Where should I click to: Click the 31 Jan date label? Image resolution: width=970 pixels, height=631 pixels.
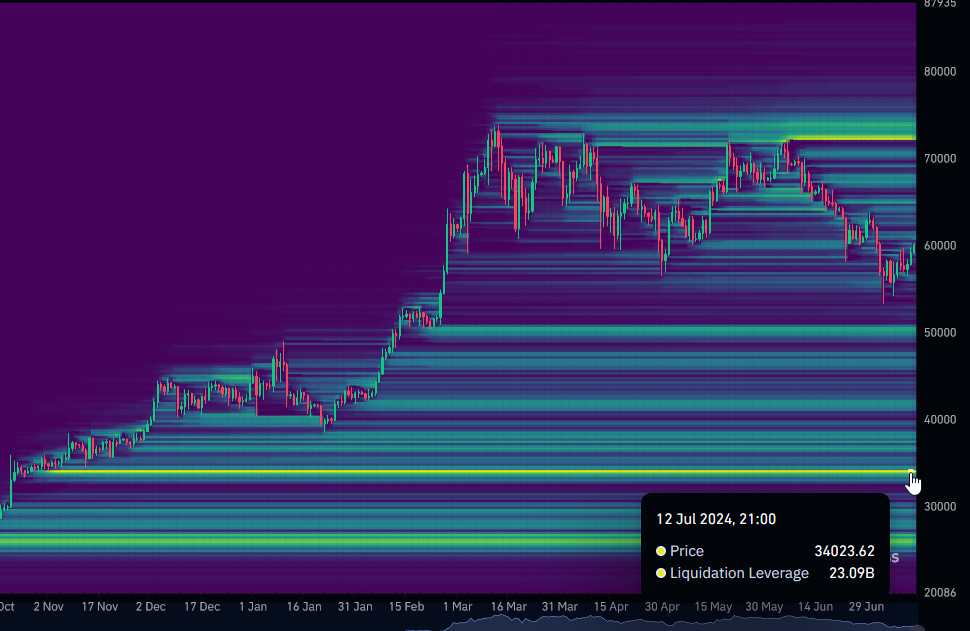point(355,607)
